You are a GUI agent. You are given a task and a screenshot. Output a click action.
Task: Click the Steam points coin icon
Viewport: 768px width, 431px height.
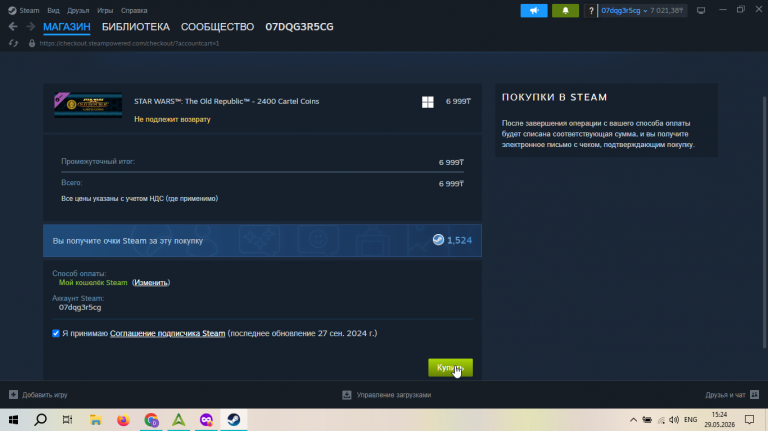pyautogui.click(x=438, y=239)
